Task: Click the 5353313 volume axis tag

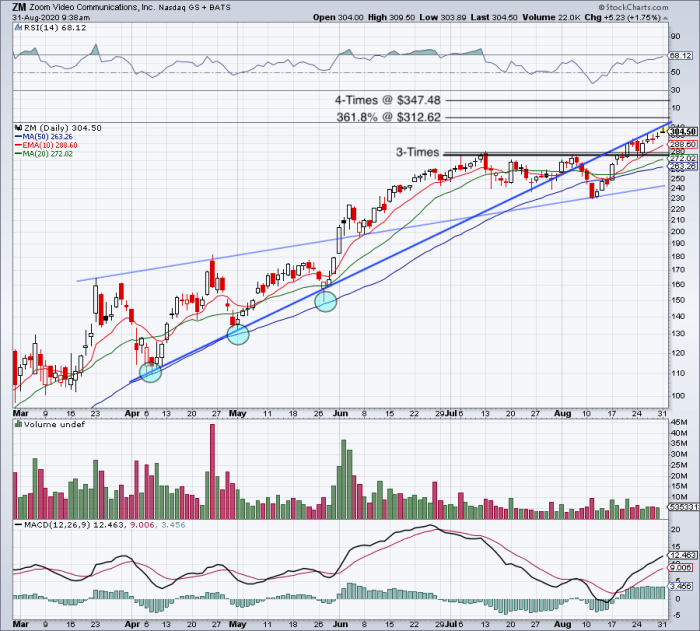Action: tap(683, 507)
